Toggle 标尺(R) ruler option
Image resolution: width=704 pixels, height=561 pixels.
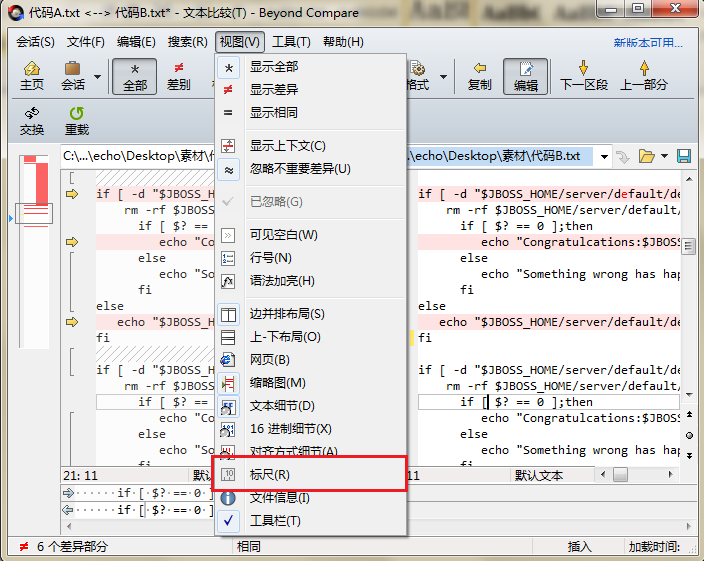pyautogui.click(x=311, y=474)
